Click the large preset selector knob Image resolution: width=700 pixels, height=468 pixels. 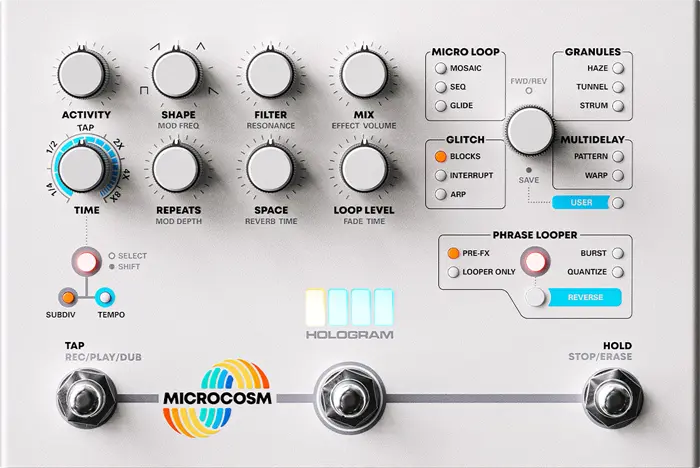pyautogui.click(x=530, y=131)
